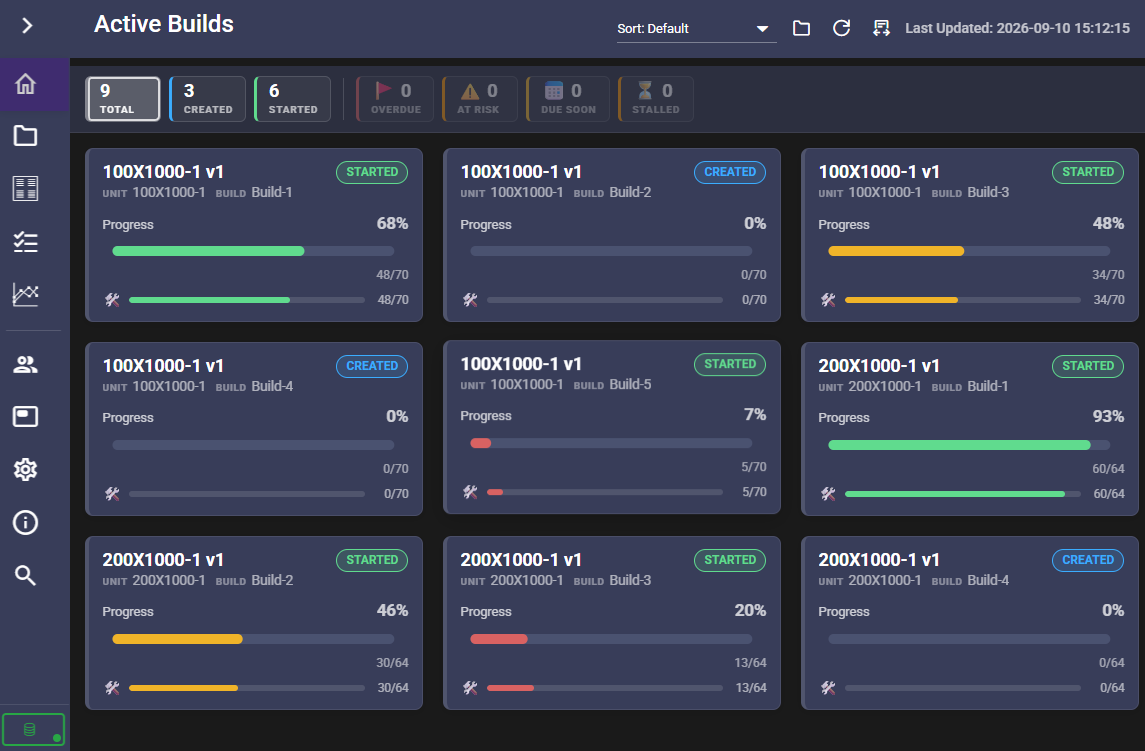Open the 200X1000-1 Build-4 card title
1145x751 pixels.
878,560
